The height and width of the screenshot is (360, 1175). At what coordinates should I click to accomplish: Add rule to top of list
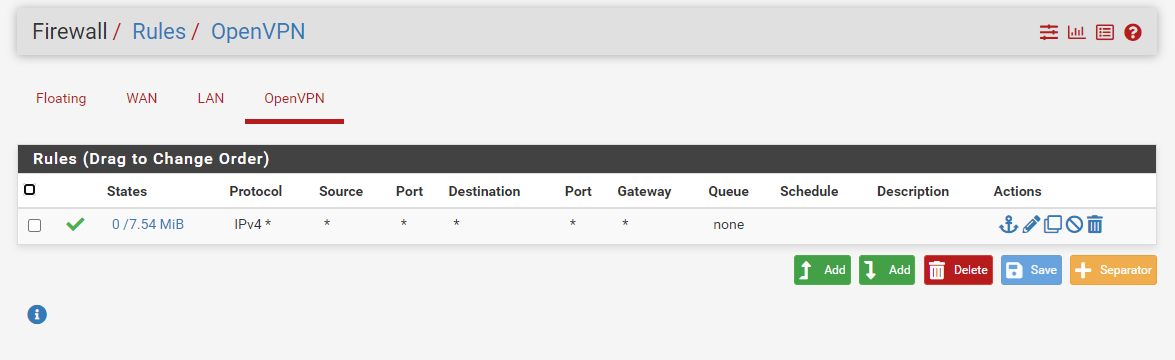point(822,270)
